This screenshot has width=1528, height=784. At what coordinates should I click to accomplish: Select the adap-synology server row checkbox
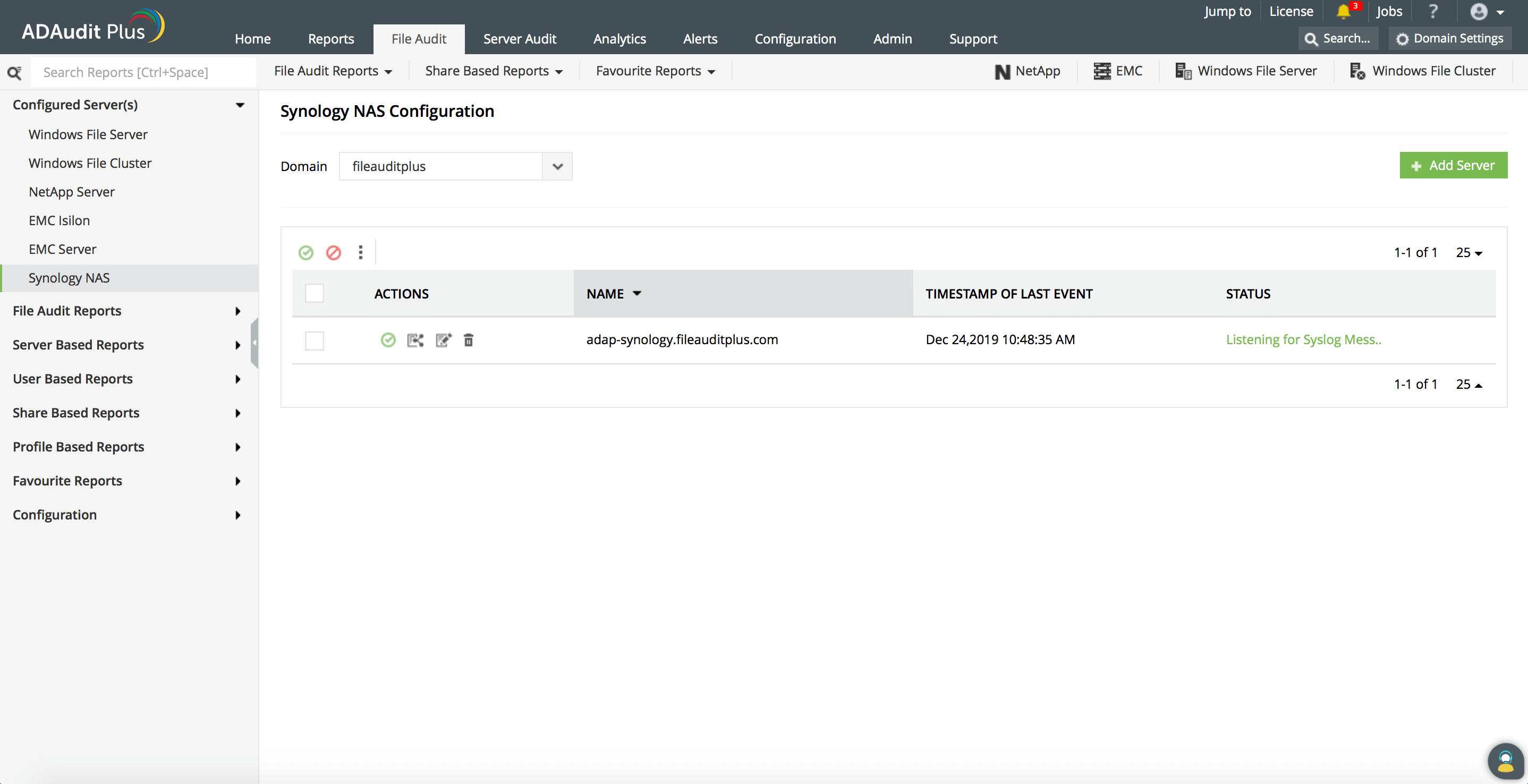(315, 340)
